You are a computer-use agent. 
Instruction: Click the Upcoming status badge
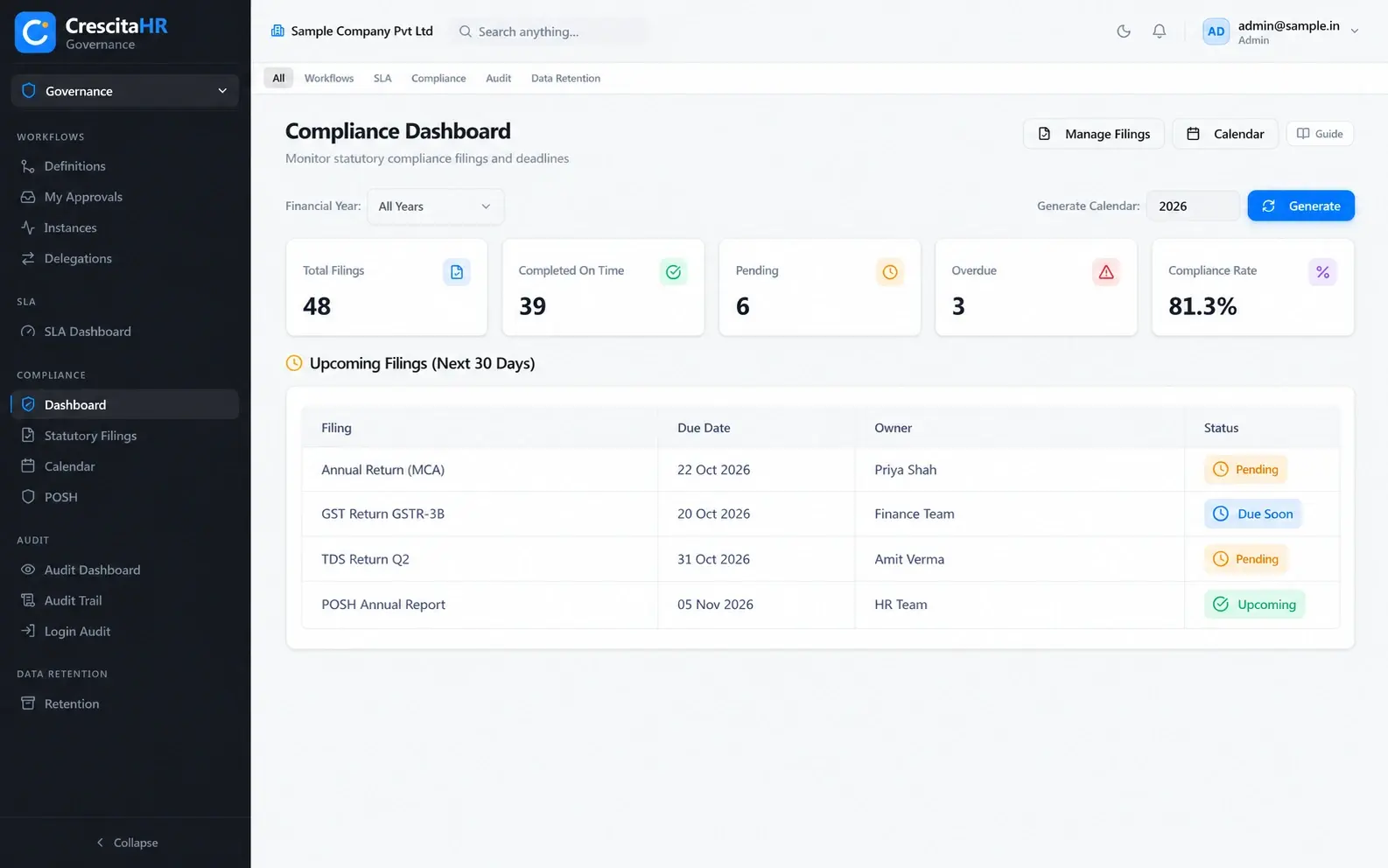point(1255,605)
